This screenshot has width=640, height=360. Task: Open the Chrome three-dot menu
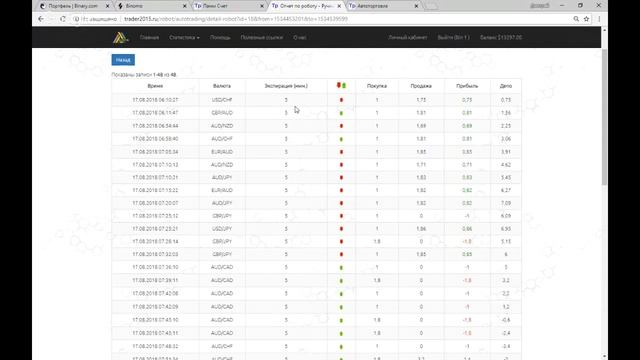click(x=599, y=19)
